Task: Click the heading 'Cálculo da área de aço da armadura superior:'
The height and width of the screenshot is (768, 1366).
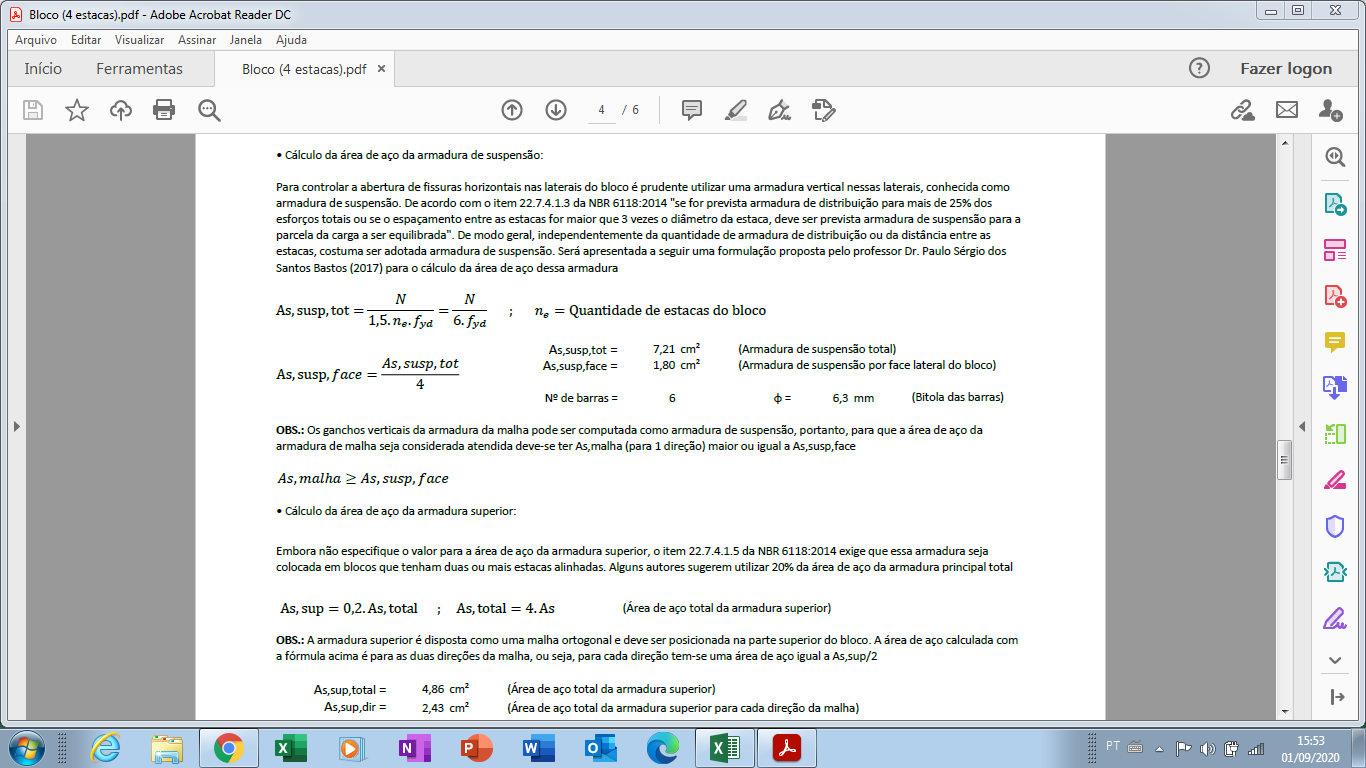Action: (400, 511)
